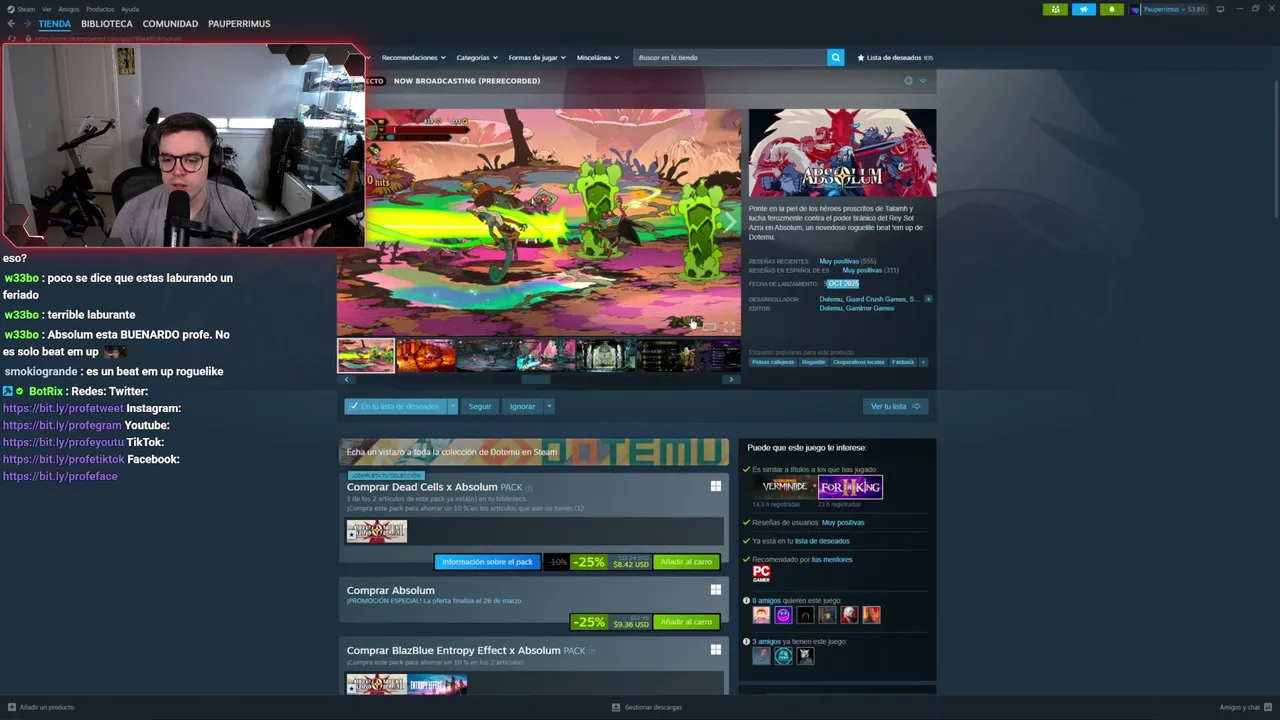Open the green notifications bell

pos(1112,9)
